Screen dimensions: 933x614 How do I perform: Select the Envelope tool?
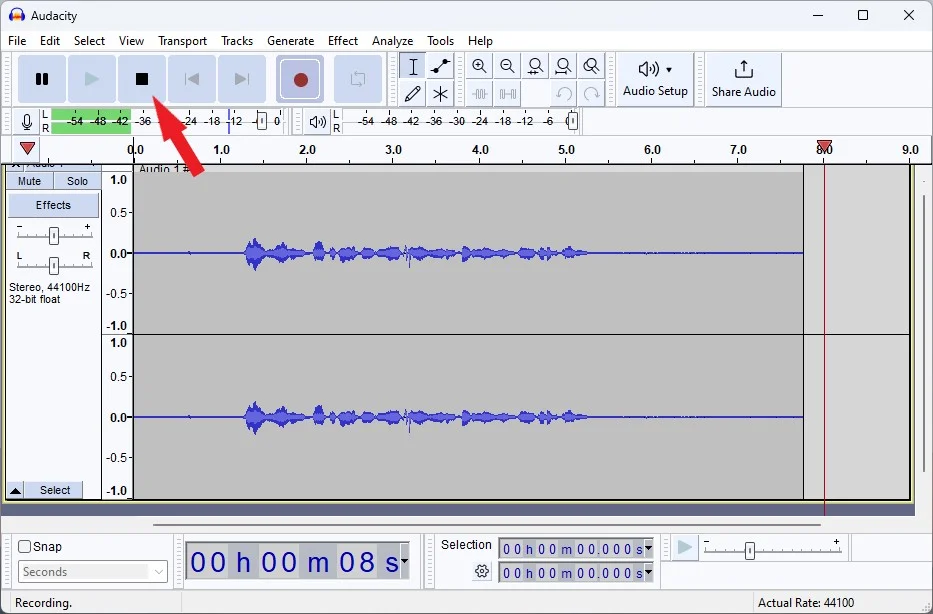[439, 66]
